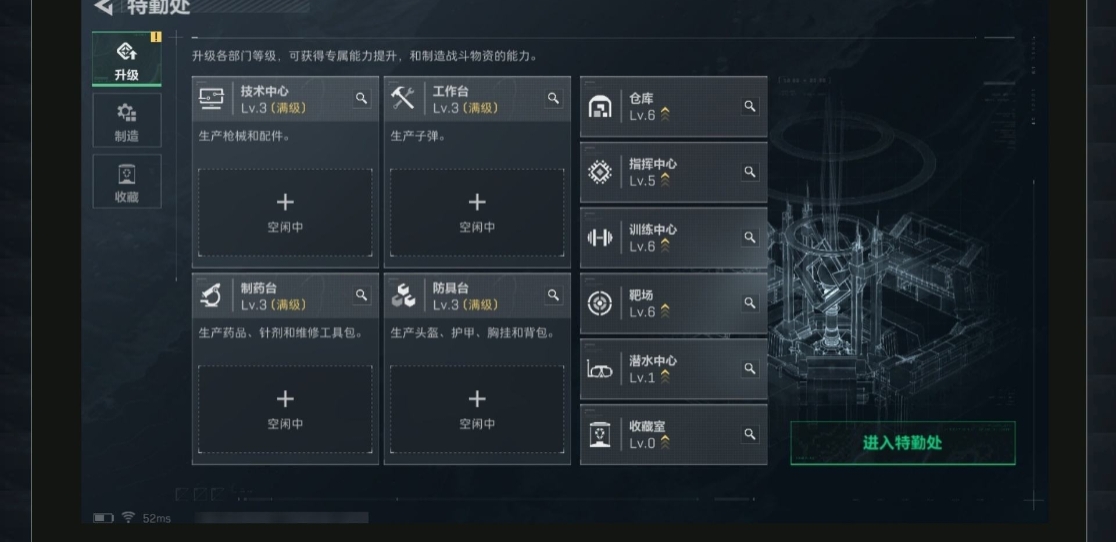Image resolution: width=1116 pixels, height=542 pixels.
Task: Click upgrade chevrons beside 潜水中心 Lv.1
Action: click(665, 377)
